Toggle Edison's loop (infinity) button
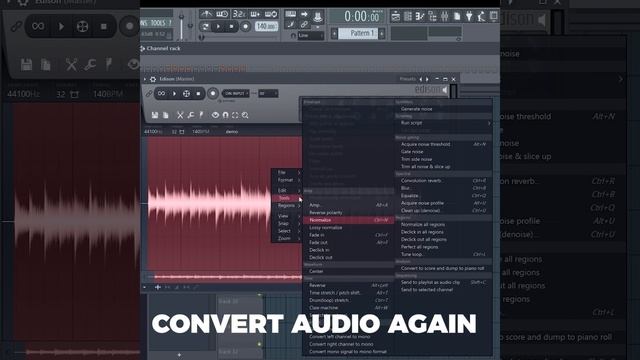Screen dimensions: 640x360 (161, 93)
